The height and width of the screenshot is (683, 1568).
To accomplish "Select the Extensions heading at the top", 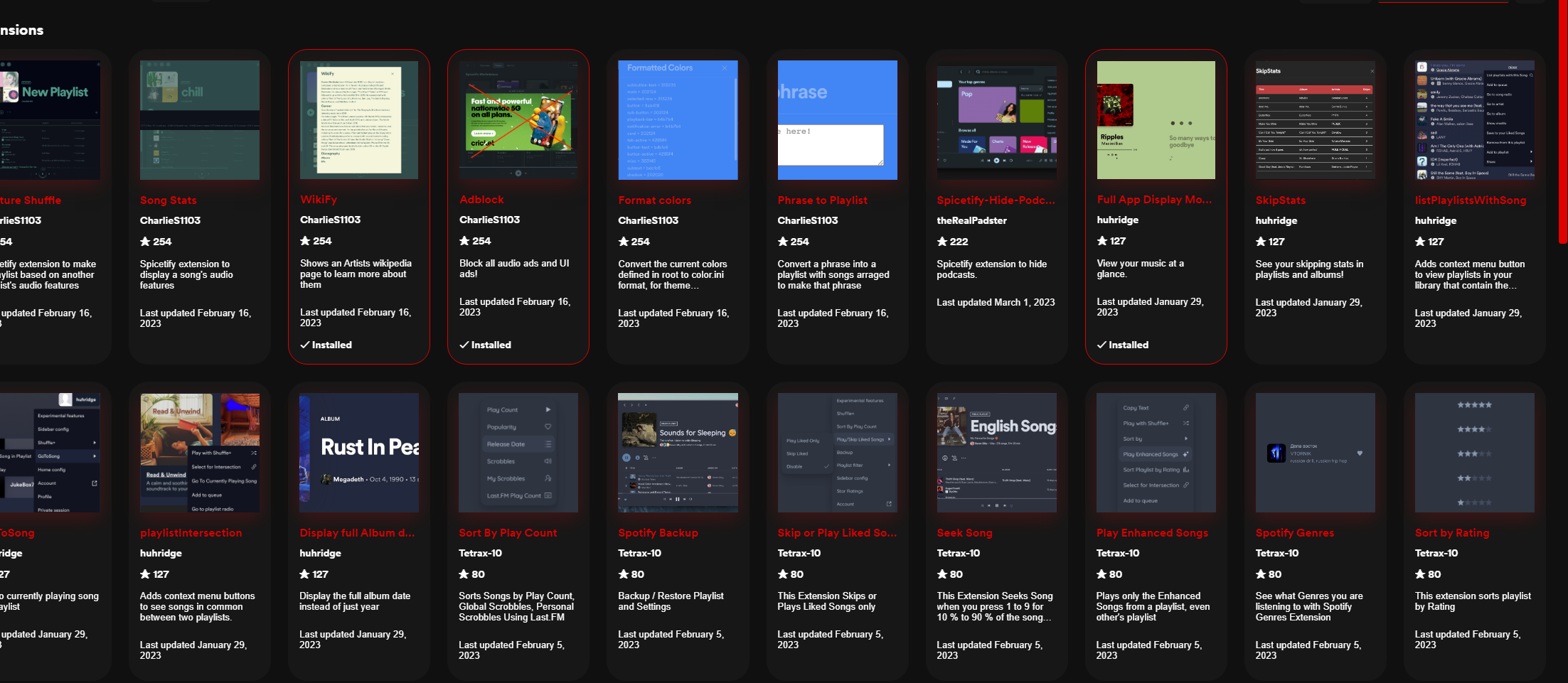I will tap(23, 30).
